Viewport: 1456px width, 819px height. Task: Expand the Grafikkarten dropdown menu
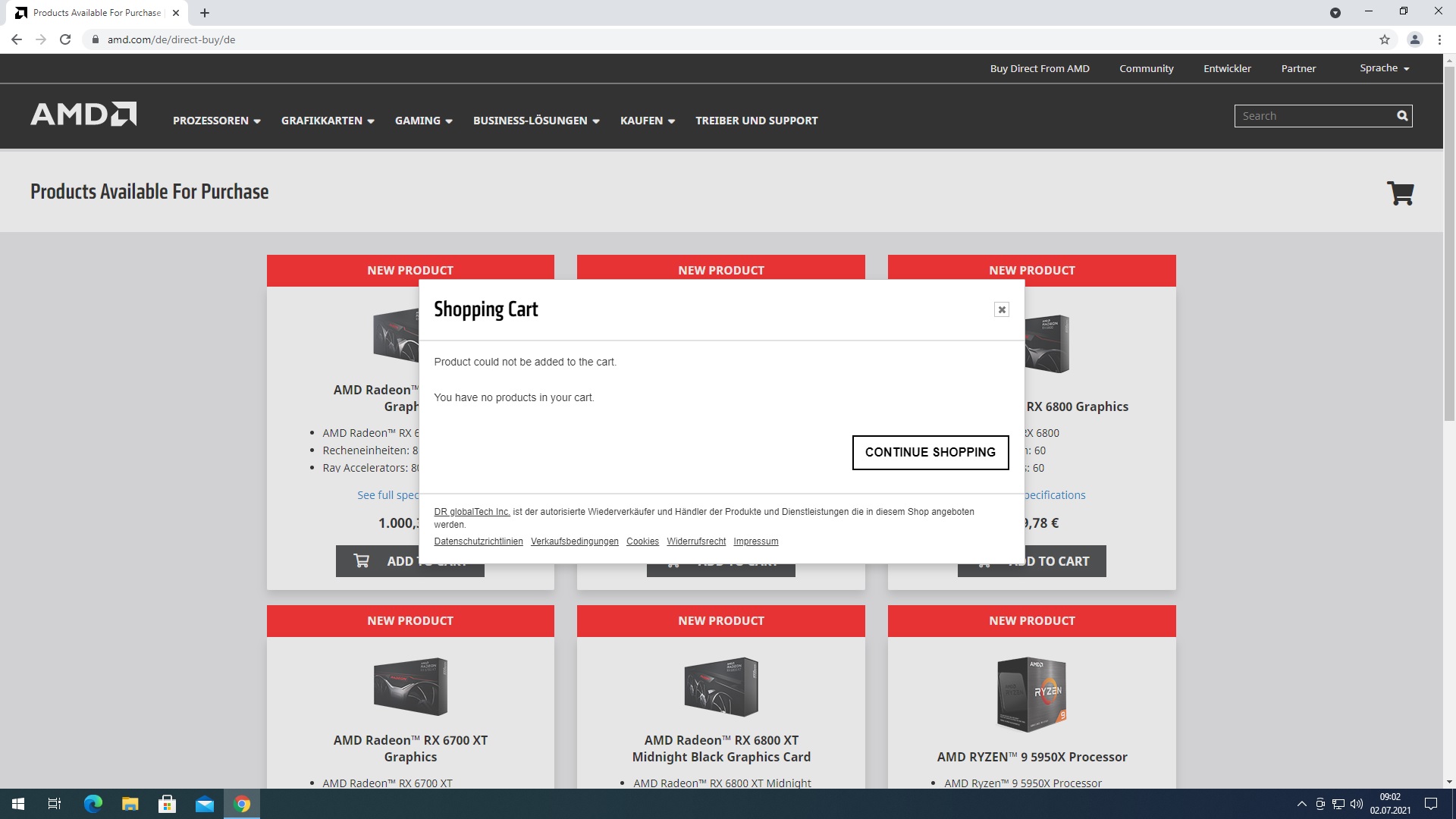[327, 121]
